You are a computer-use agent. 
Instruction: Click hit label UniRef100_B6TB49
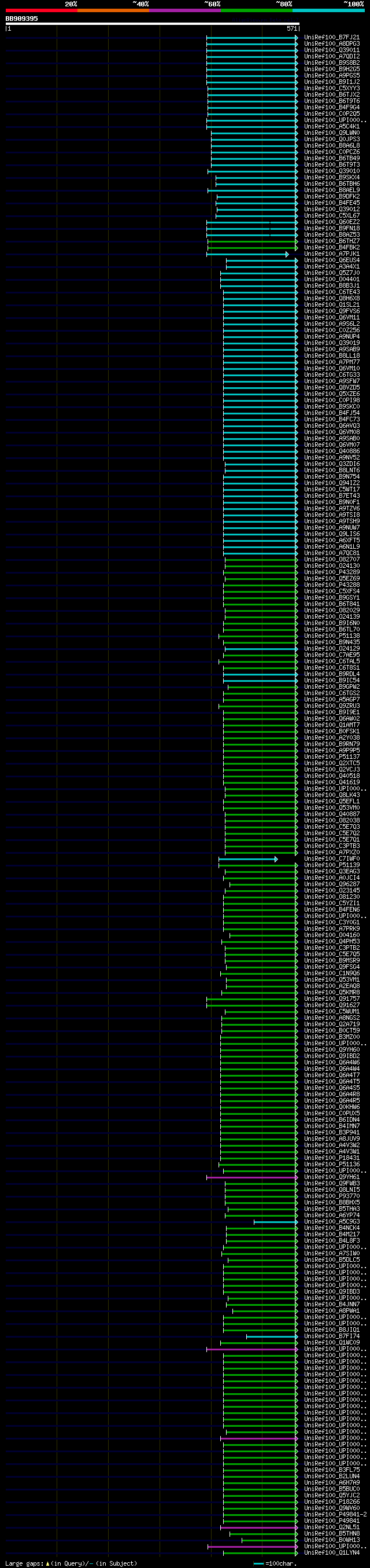pos(332,158)
